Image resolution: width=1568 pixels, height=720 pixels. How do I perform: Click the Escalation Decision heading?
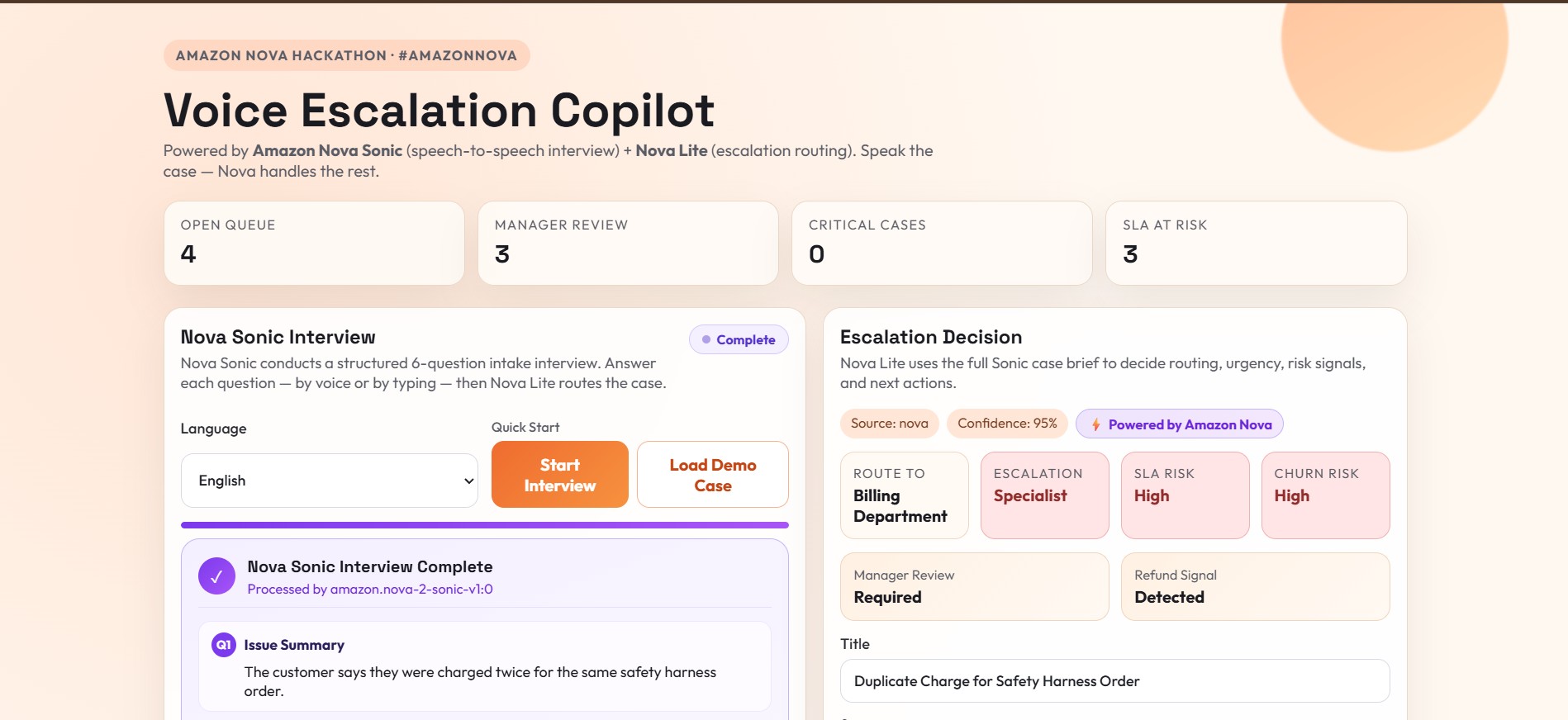coord(931,337)
